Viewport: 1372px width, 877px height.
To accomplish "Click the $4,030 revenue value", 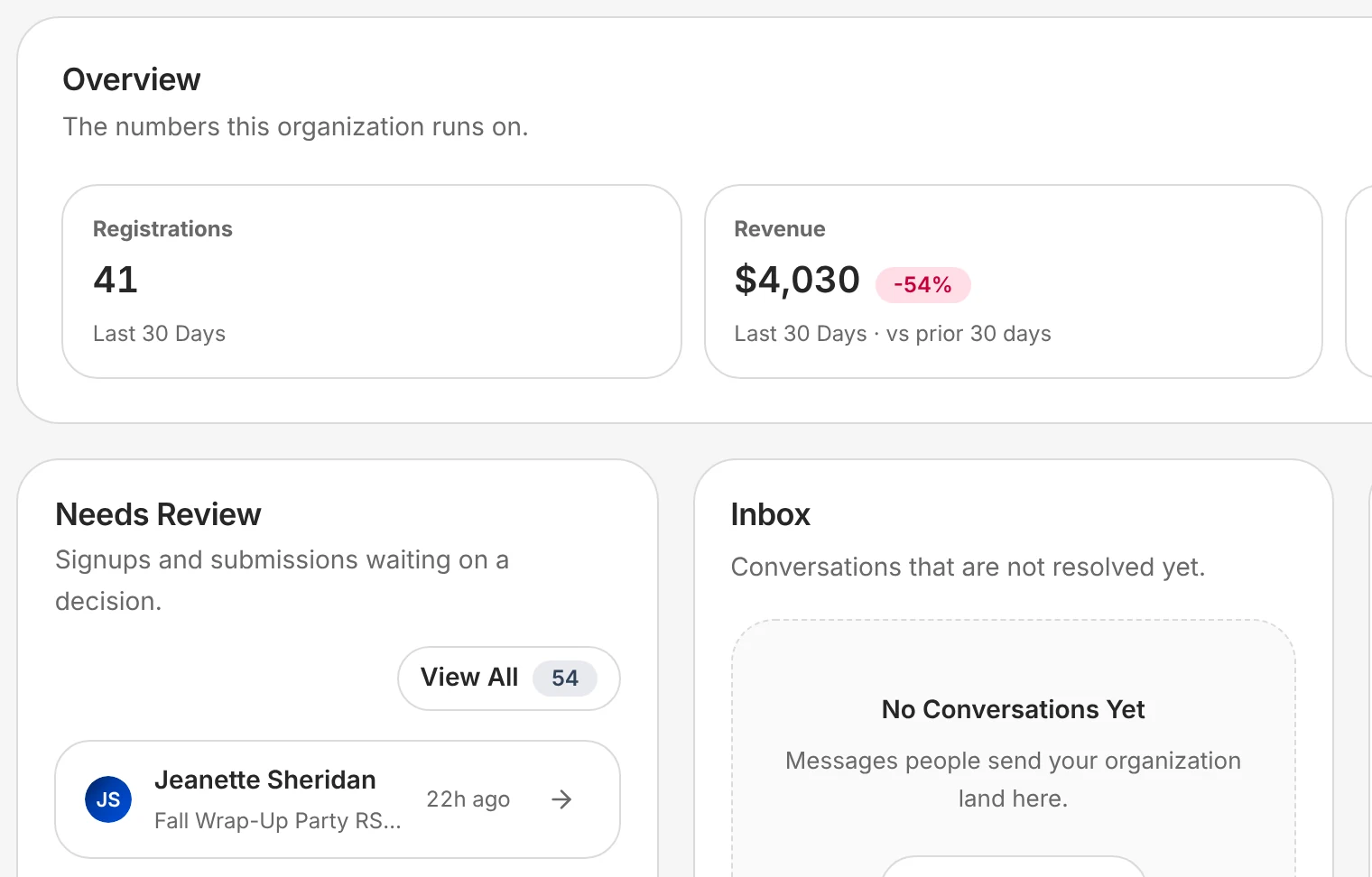I will [797, 280].
